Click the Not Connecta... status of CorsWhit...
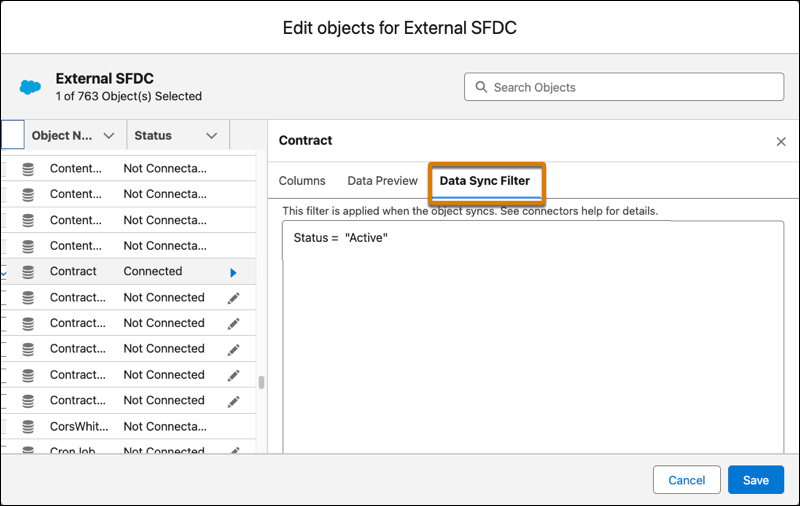This screenshot has width=800, height=506. (x=165, y=426)
